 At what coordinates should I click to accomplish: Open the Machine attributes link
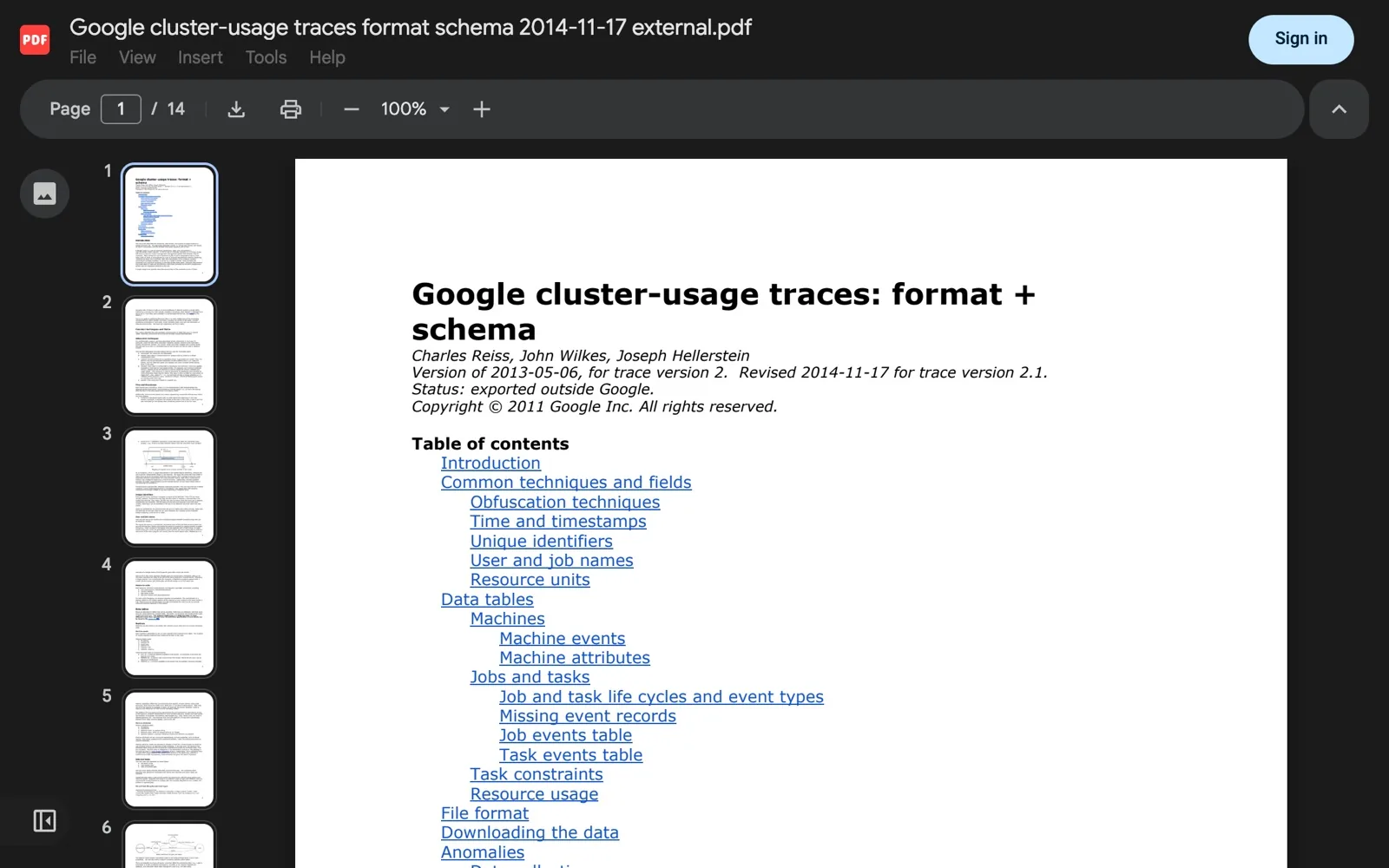pyautogui.click(x=575, y=658)
